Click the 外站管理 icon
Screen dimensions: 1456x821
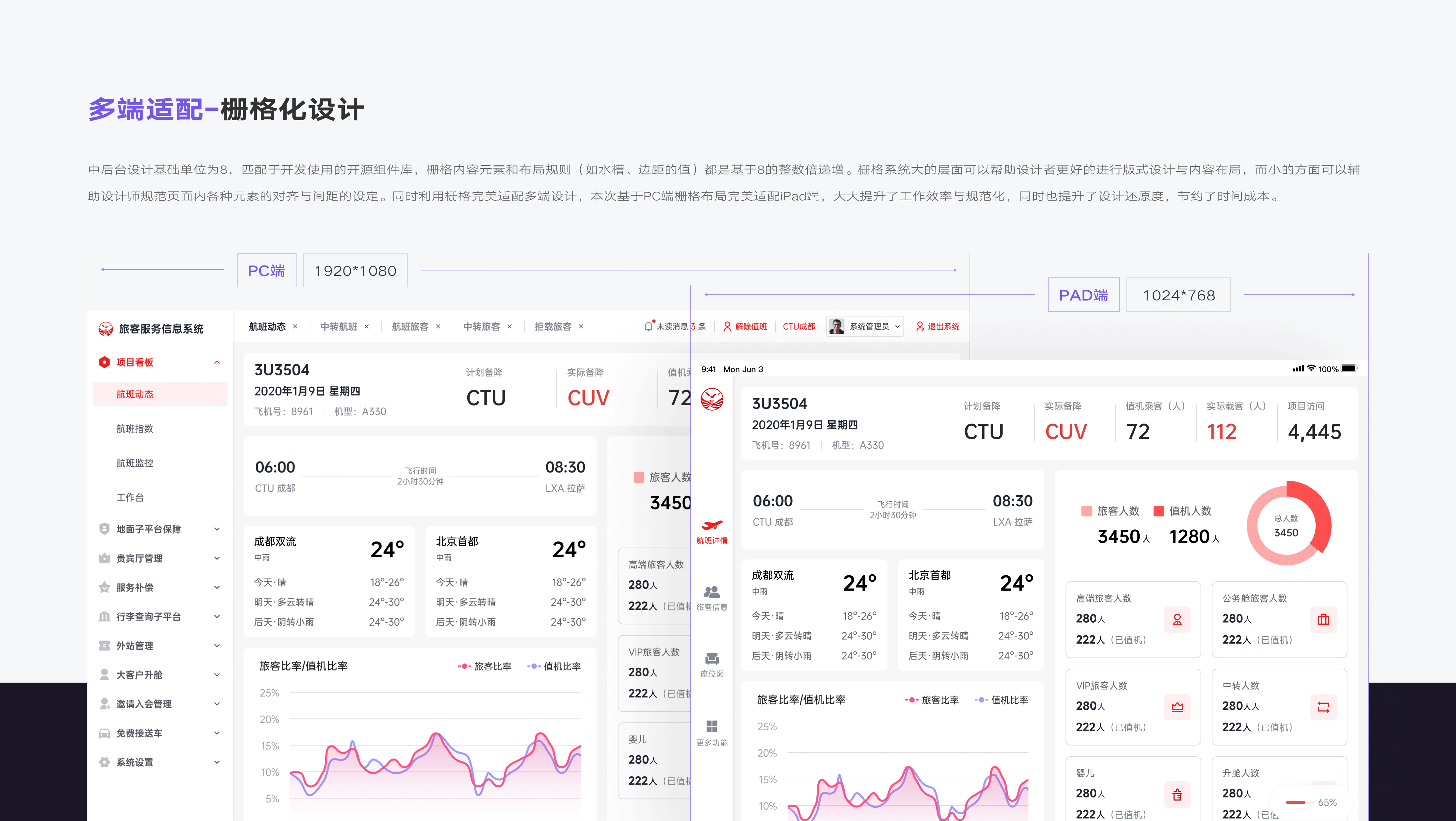point(104,646)
